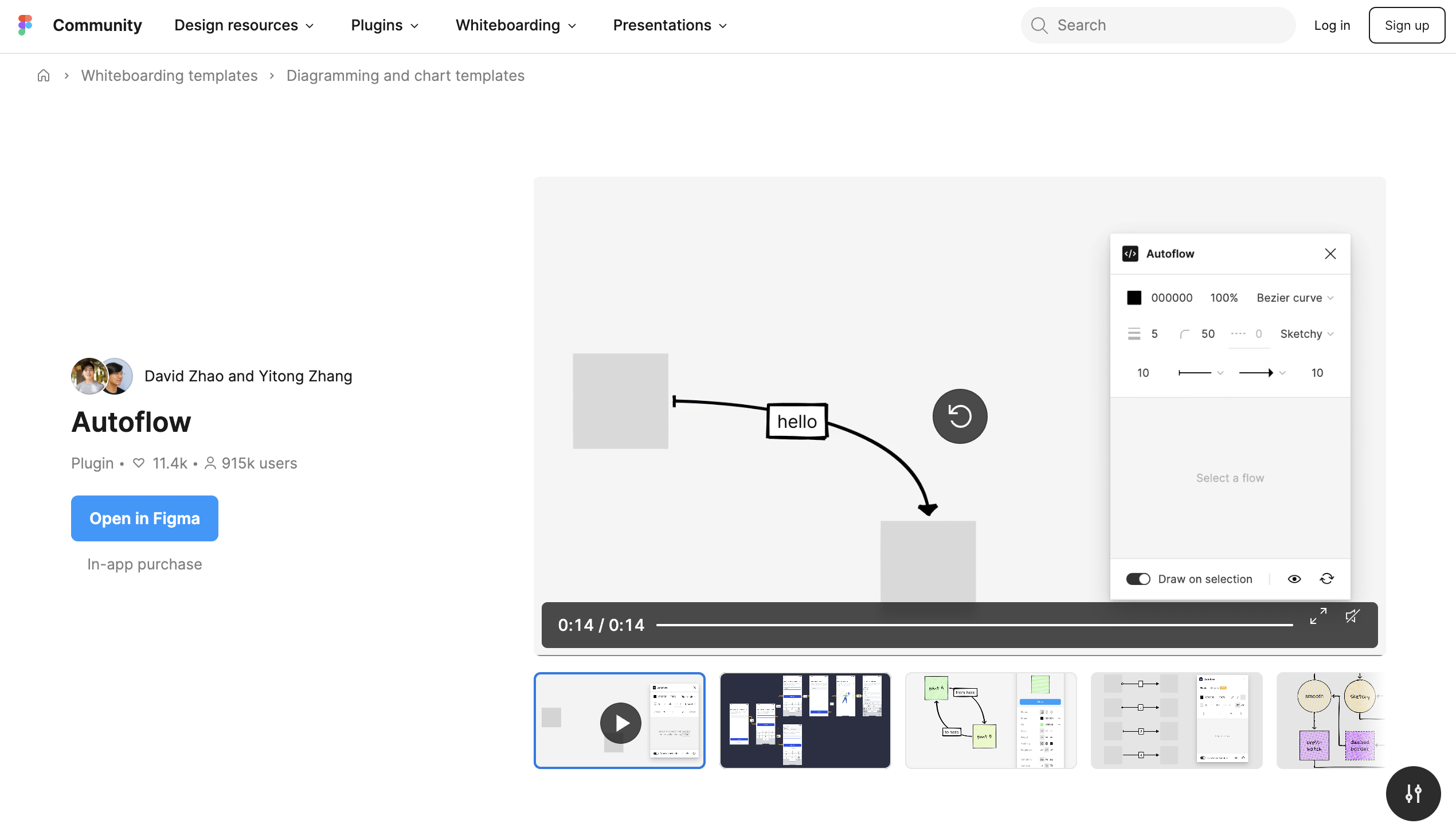Unmute the video sound icon

1353,617
